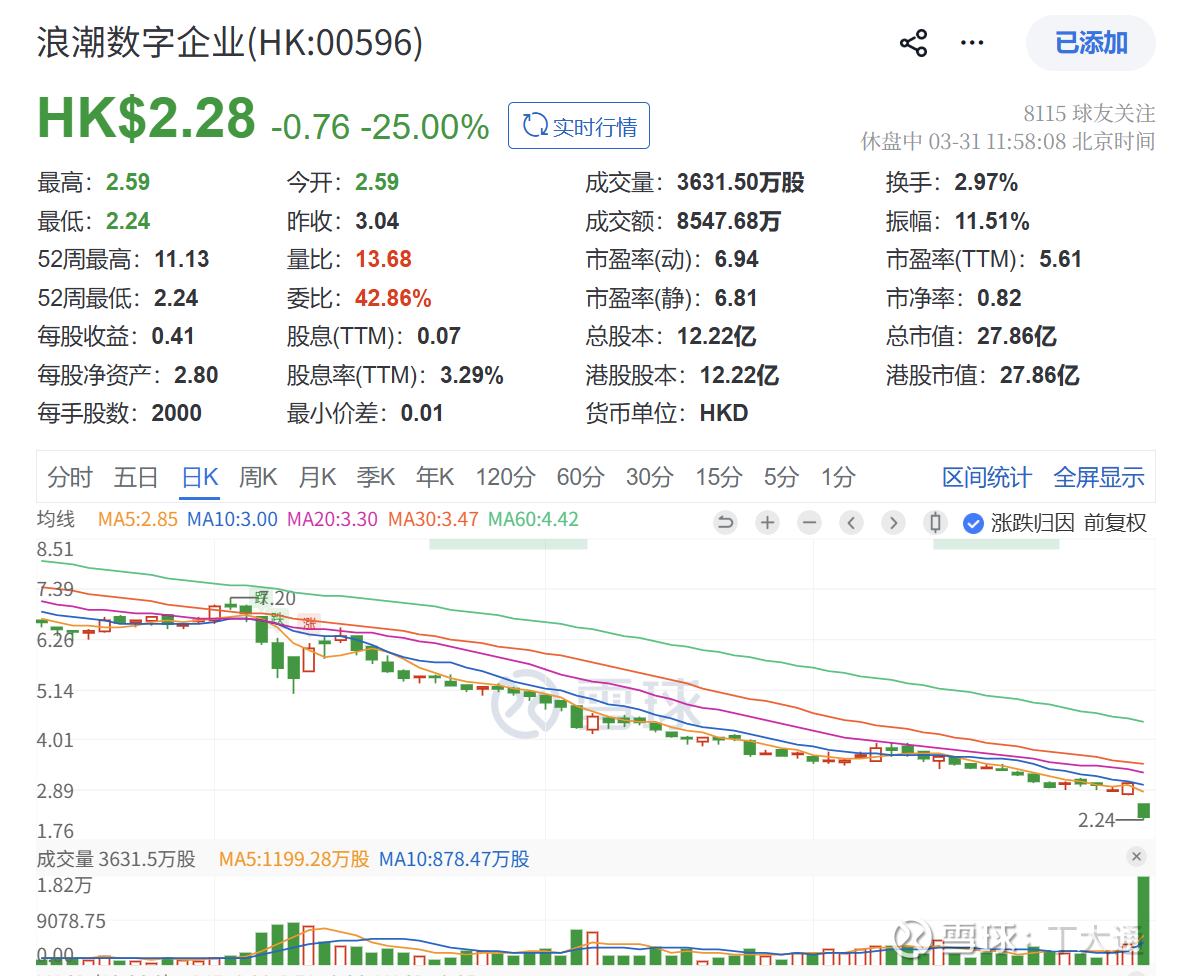The image size is (1178, 976).
Task: Refresh with 实时行情 button
Action: pyautogui.click(x=578, y=125)
